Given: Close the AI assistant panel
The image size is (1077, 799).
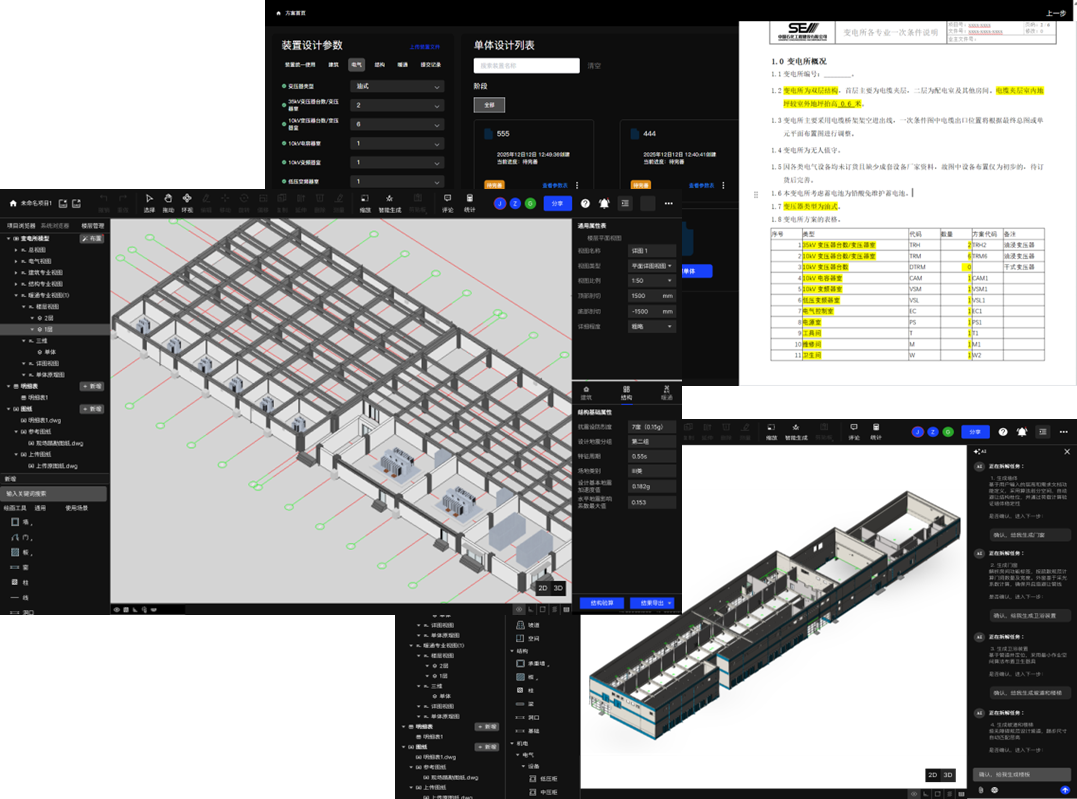Looking at the screenshot, I should point(1067,451).
